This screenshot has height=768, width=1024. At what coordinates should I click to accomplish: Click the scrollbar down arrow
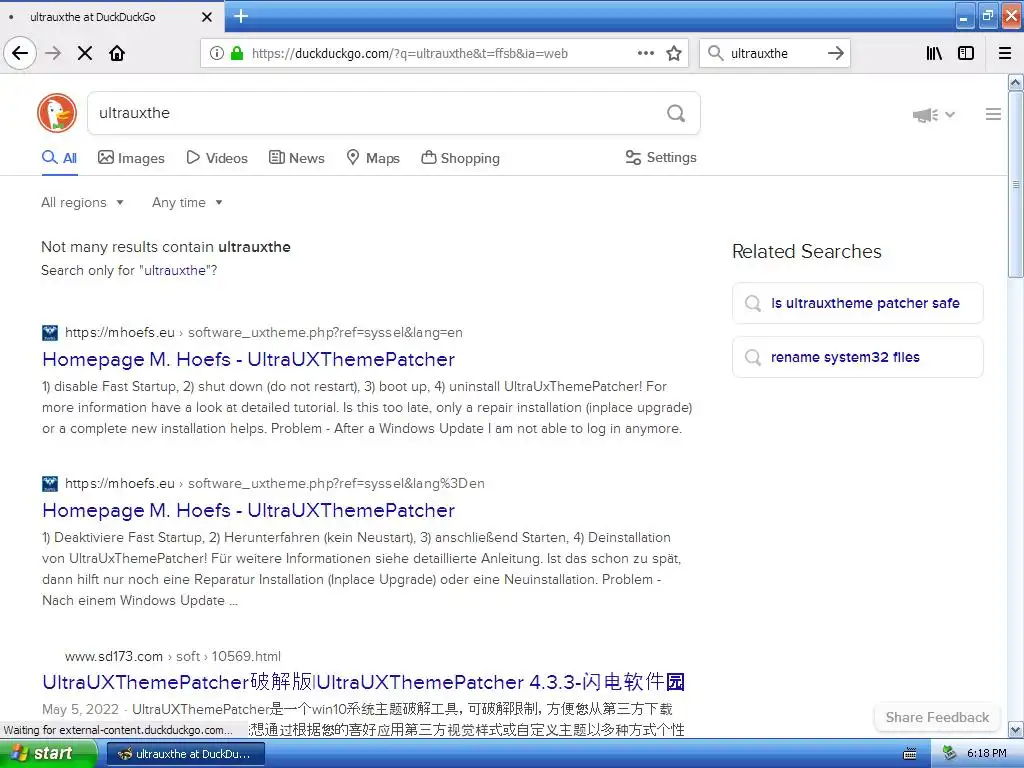click(x=1016, y=729)
